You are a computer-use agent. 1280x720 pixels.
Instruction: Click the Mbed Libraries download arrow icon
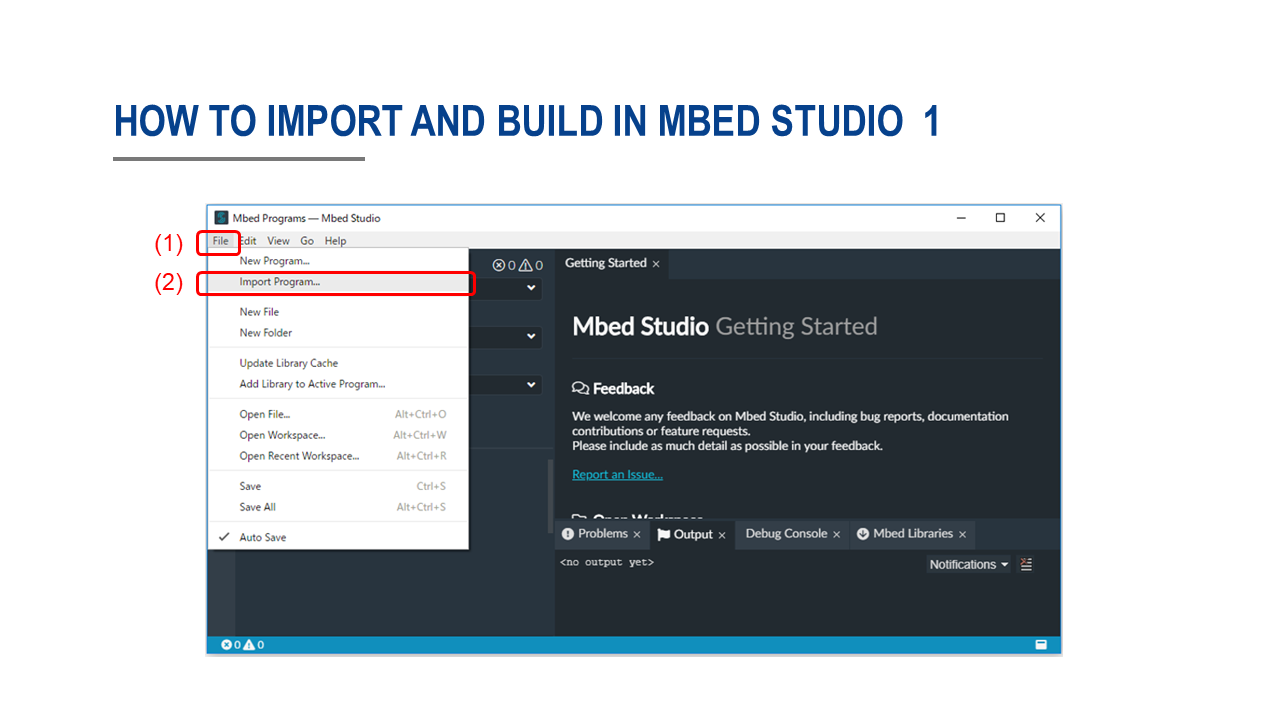(863, 534)
